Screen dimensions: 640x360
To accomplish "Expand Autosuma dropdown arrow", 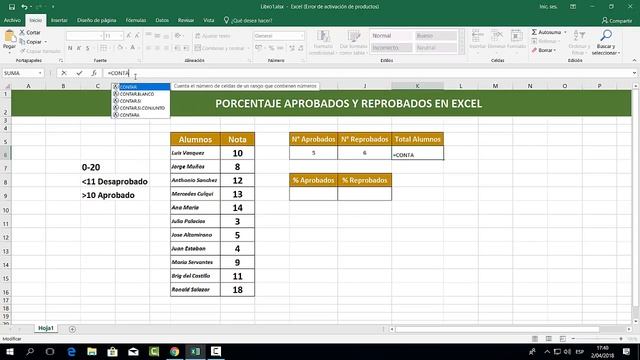I will (565, 32).
